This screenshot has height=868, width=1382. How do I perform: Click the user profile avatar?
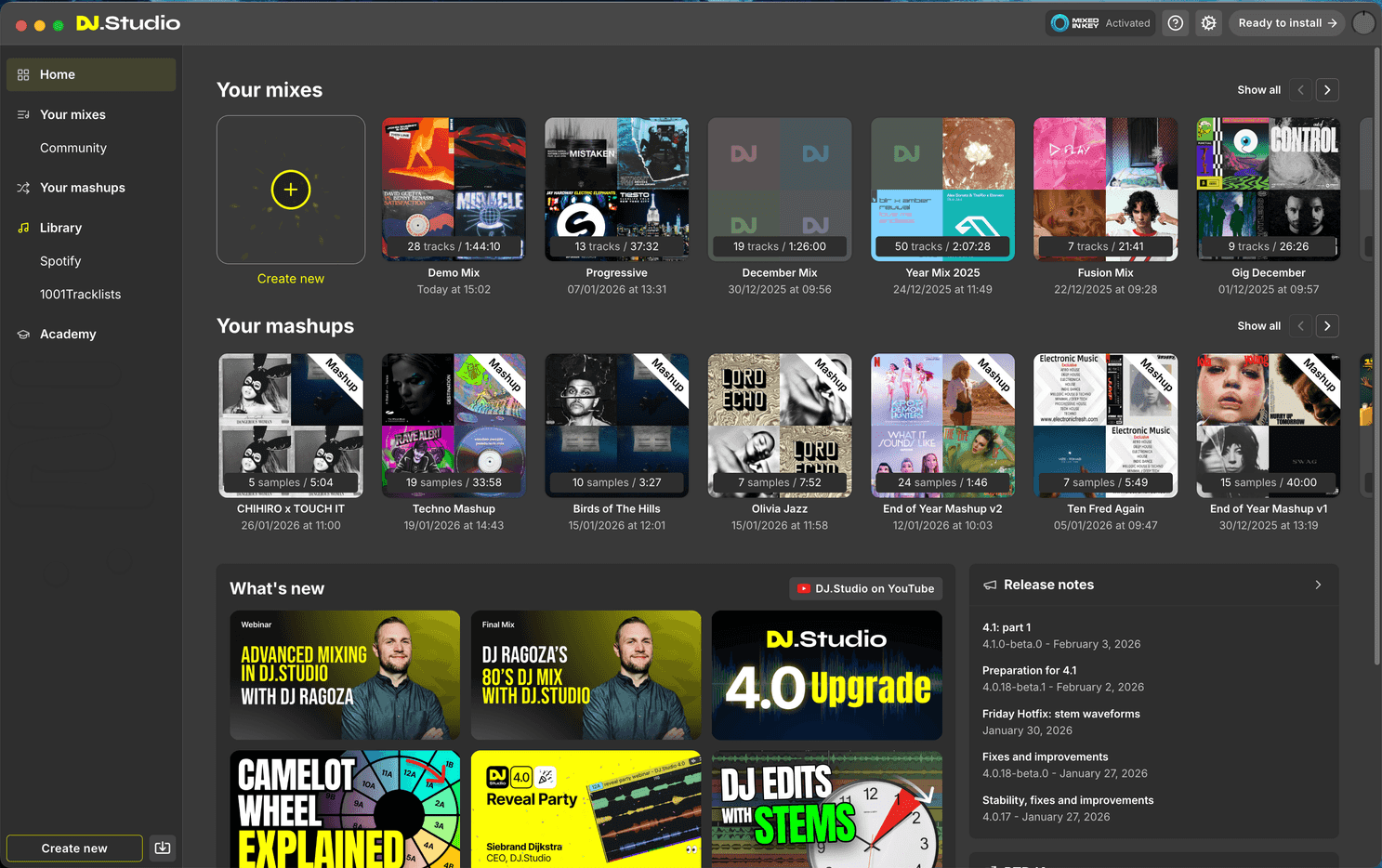(1362, 23)
